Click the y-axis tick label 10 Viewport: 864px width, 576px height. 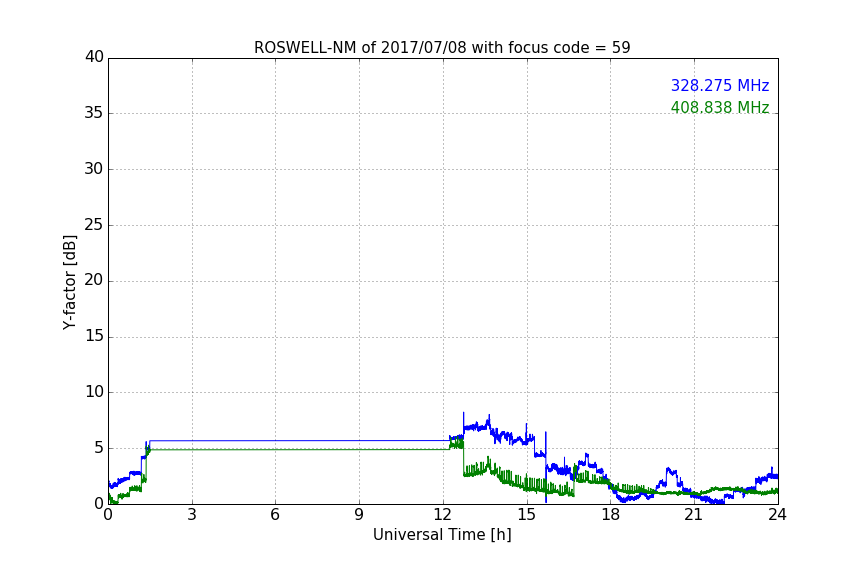94,392
